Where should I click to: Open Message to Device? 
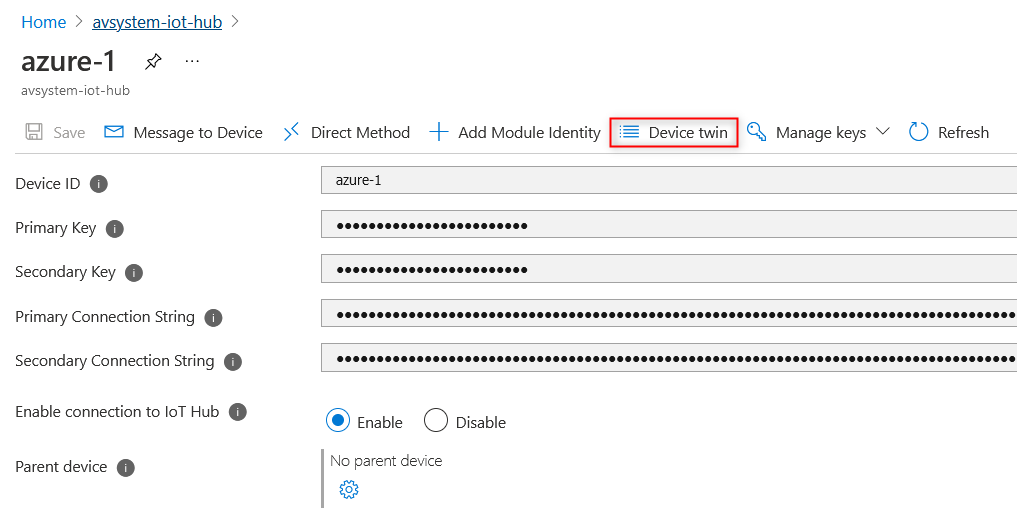point(198,133)
